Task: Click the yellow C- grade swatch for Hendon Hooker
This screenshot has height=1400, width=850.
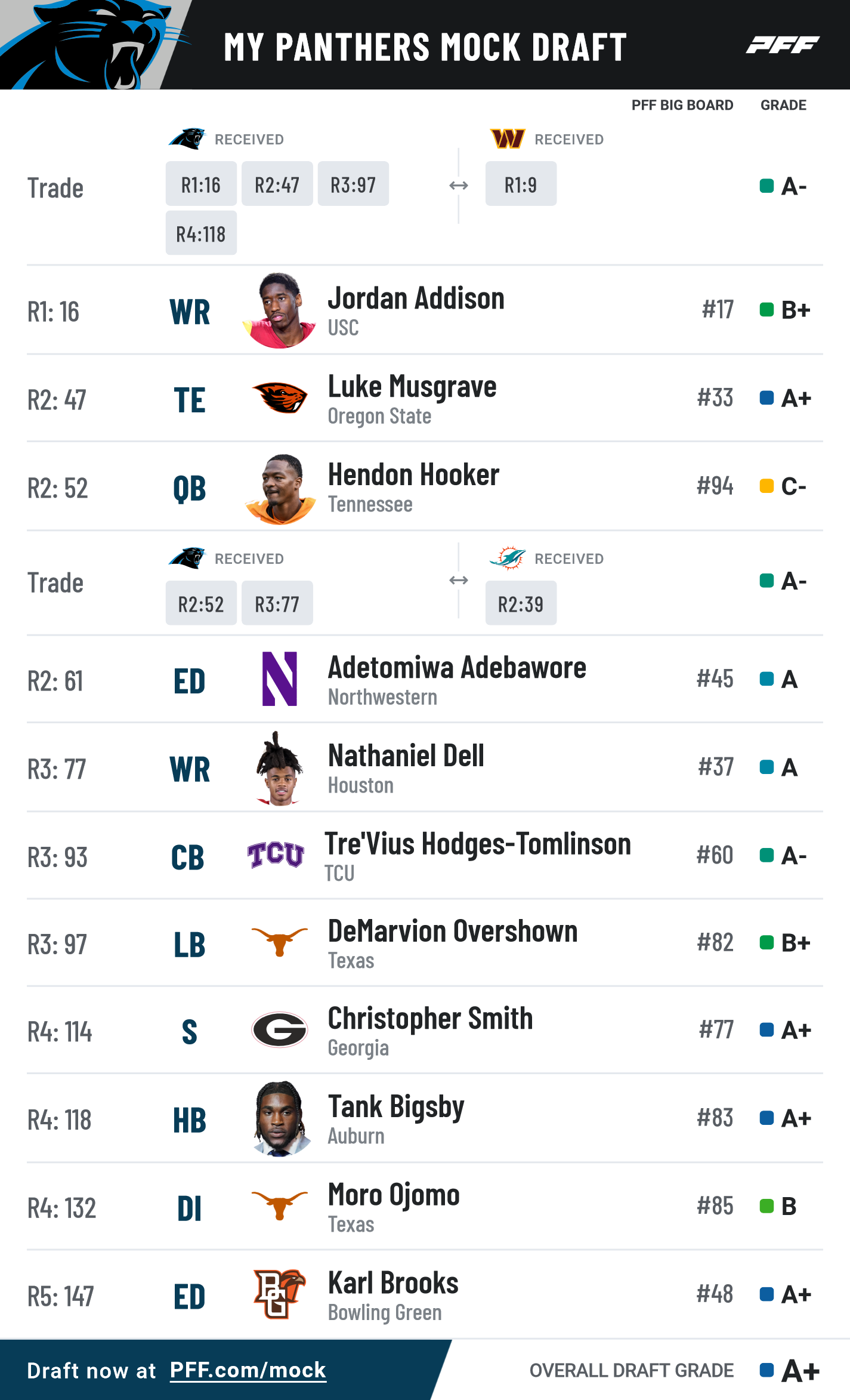Action: pos(766,486)
